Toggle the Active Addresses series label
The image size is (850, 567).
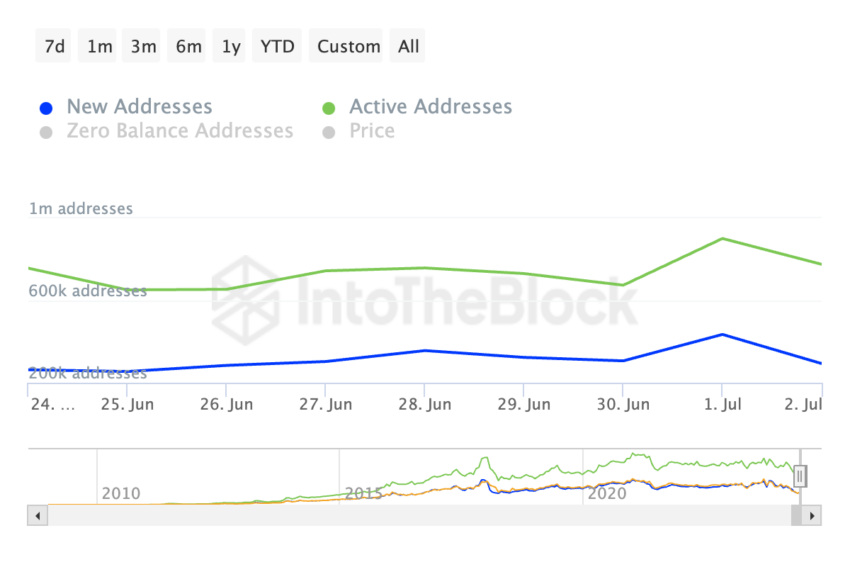click(430, 107)
